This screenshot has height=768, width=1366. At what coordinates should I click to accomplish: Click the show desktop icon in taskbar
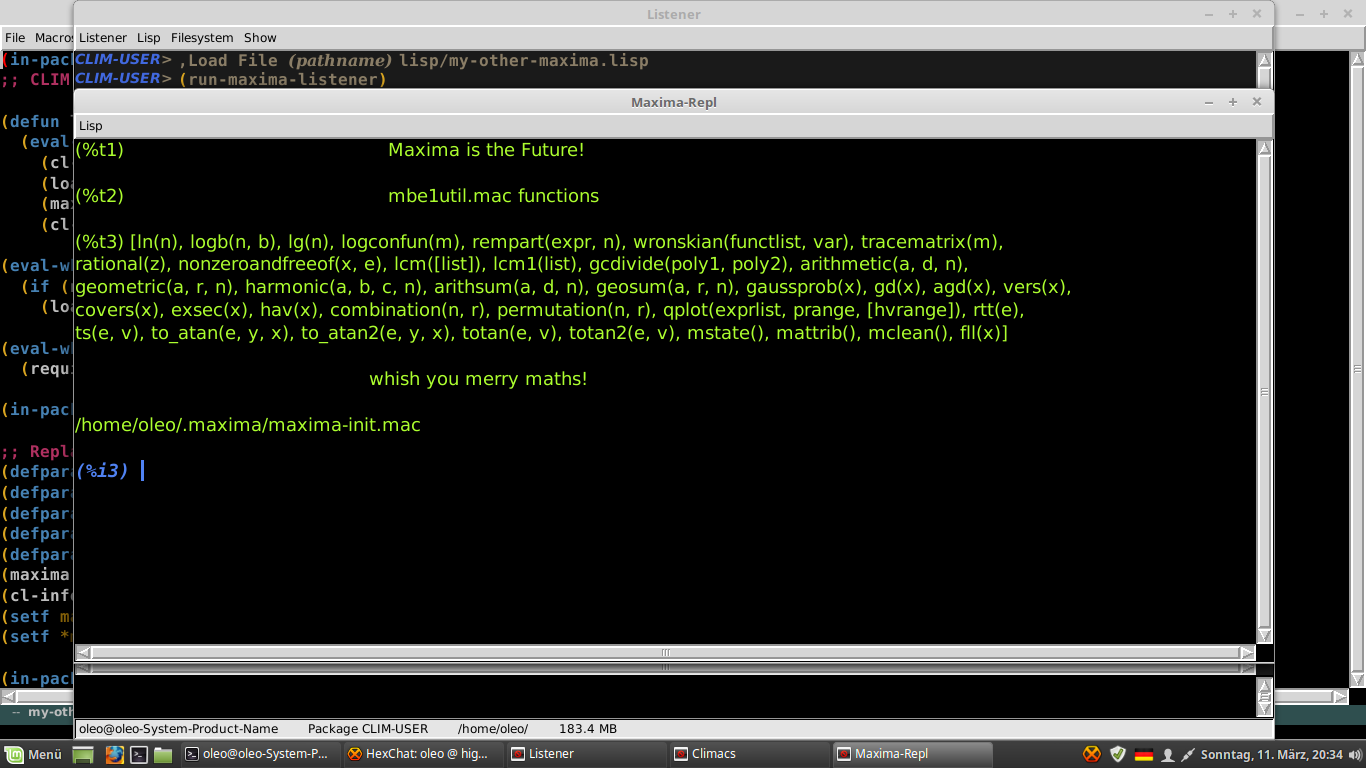84,754
